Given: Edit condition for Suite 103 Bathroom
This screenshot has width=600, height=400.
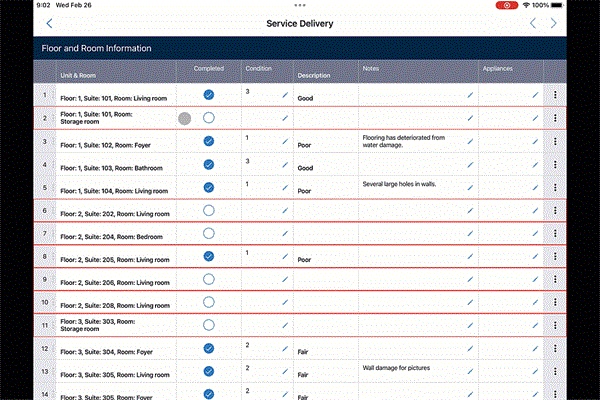Looking at the screenshot, I should point(285,165).
